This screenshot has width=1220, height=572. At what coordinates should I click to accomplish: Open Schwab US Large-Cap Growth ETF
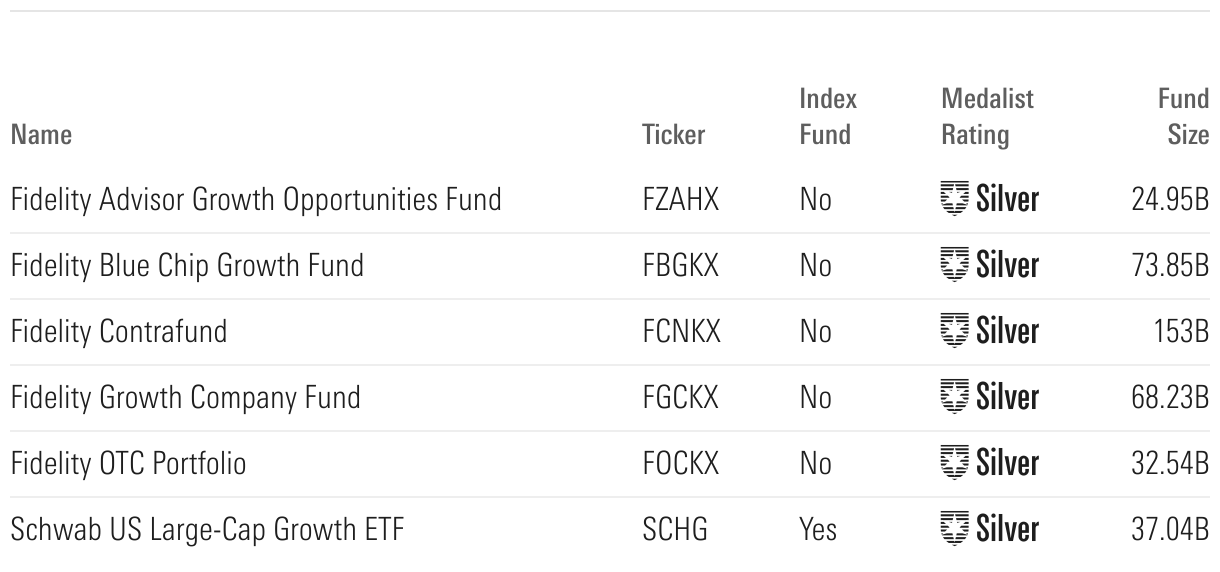point(207,529)
